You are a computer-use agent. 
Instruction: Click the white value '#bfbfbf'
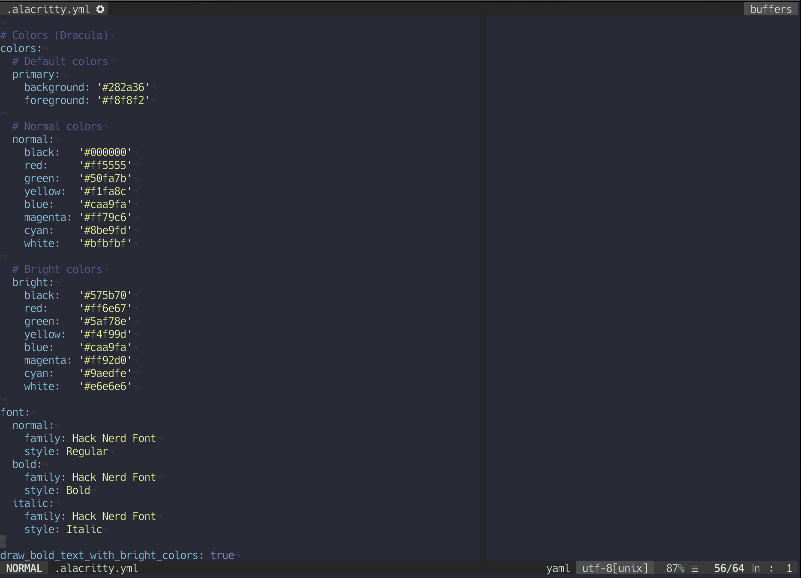pos(105,244)
